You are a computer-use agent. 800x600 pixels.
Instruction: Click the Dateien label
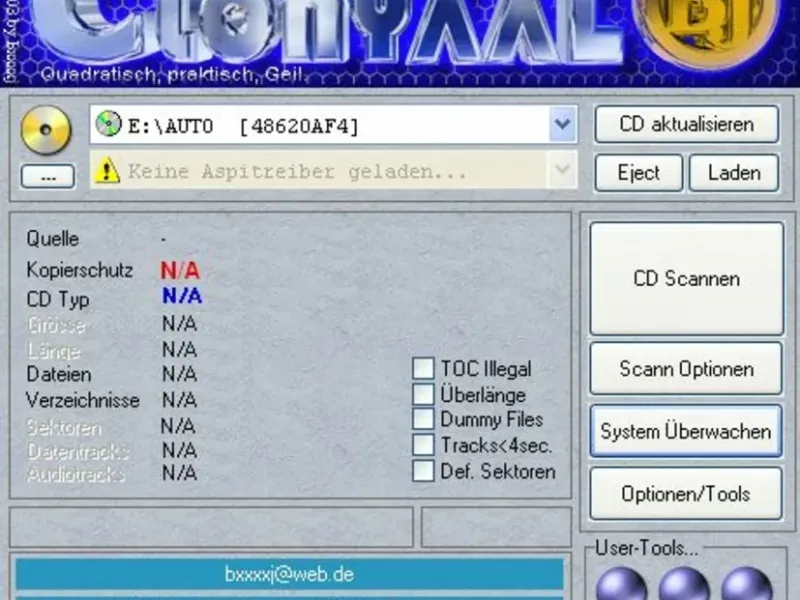click(x=59, y=374)
